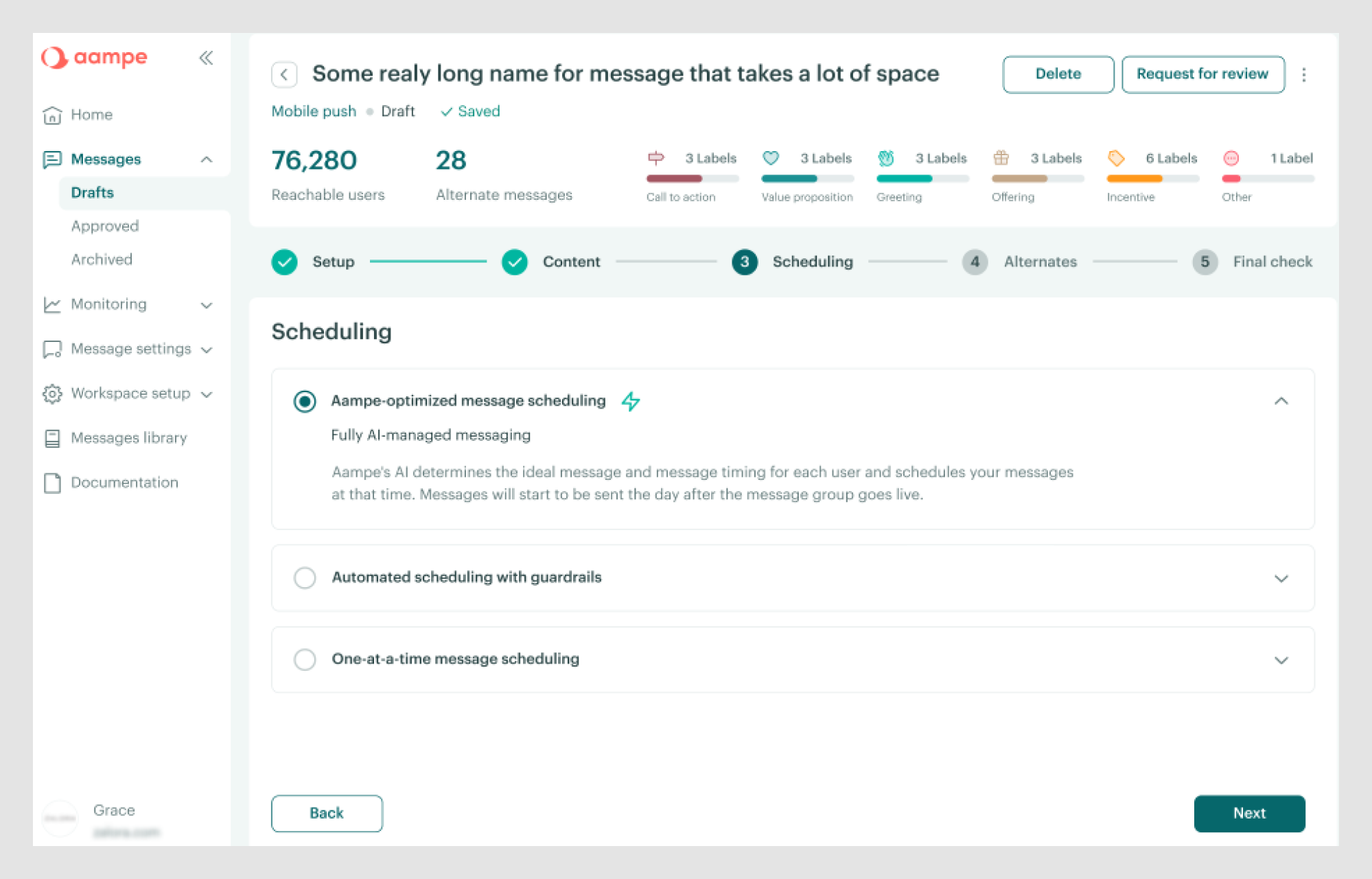Click the Call to action progress bar
Image resolution: width=1372 pixels, height=879 pixels.
(693, 179)
